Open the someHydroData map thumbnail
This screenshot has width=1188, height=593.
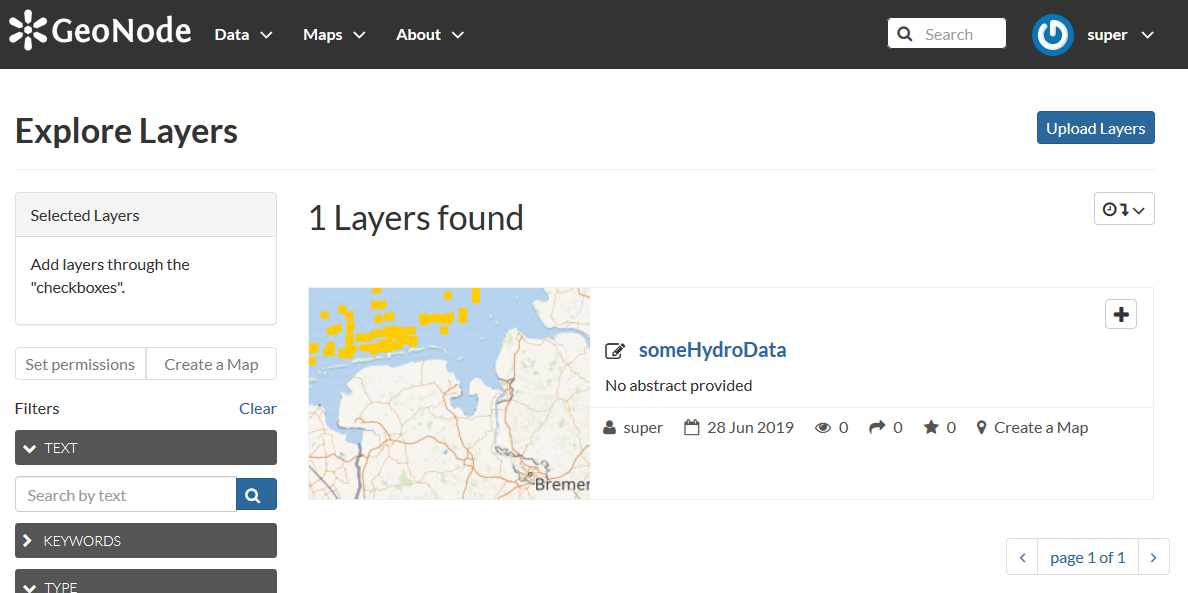click(x=449, y=393)
